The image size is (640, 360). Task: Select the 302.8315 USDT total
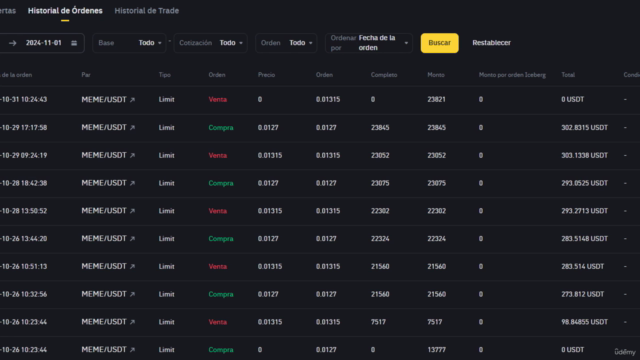pyautogui.click(x=584, y=128)
